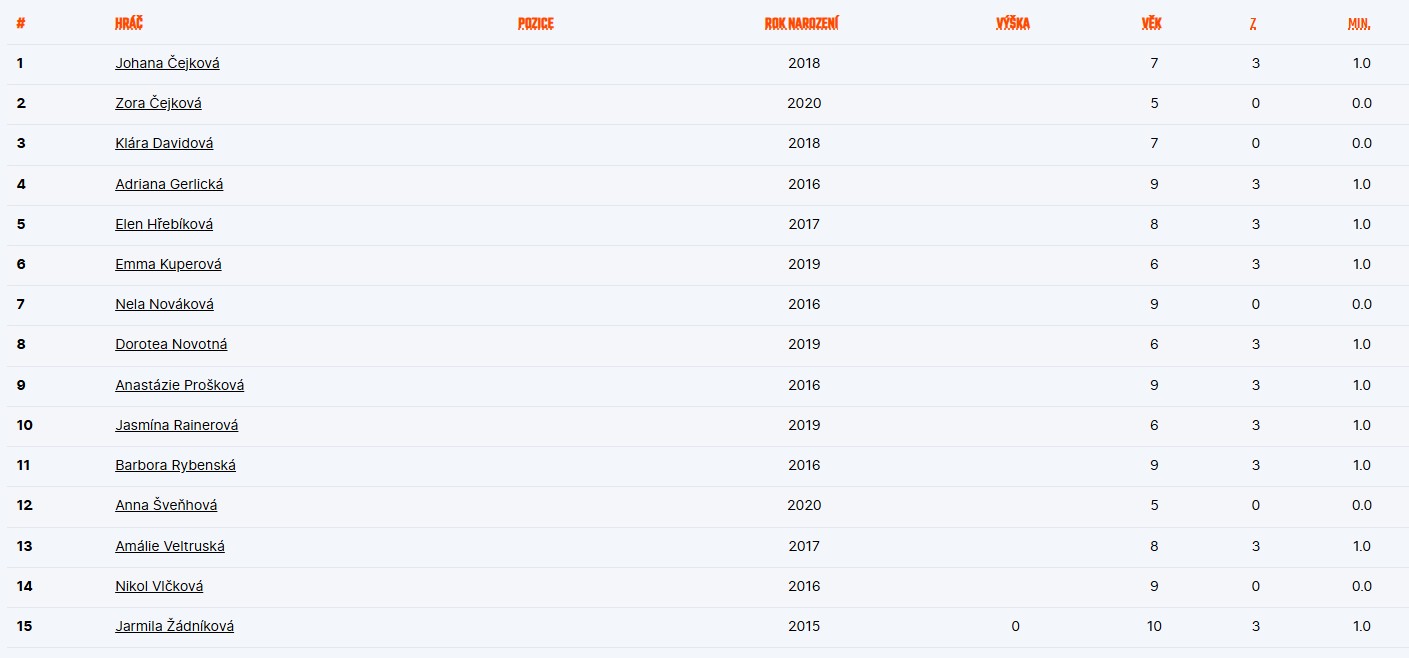Screen dimensions: 1409x658
Task: Sort table by Hráč column header
Action: tap(129, 23)
